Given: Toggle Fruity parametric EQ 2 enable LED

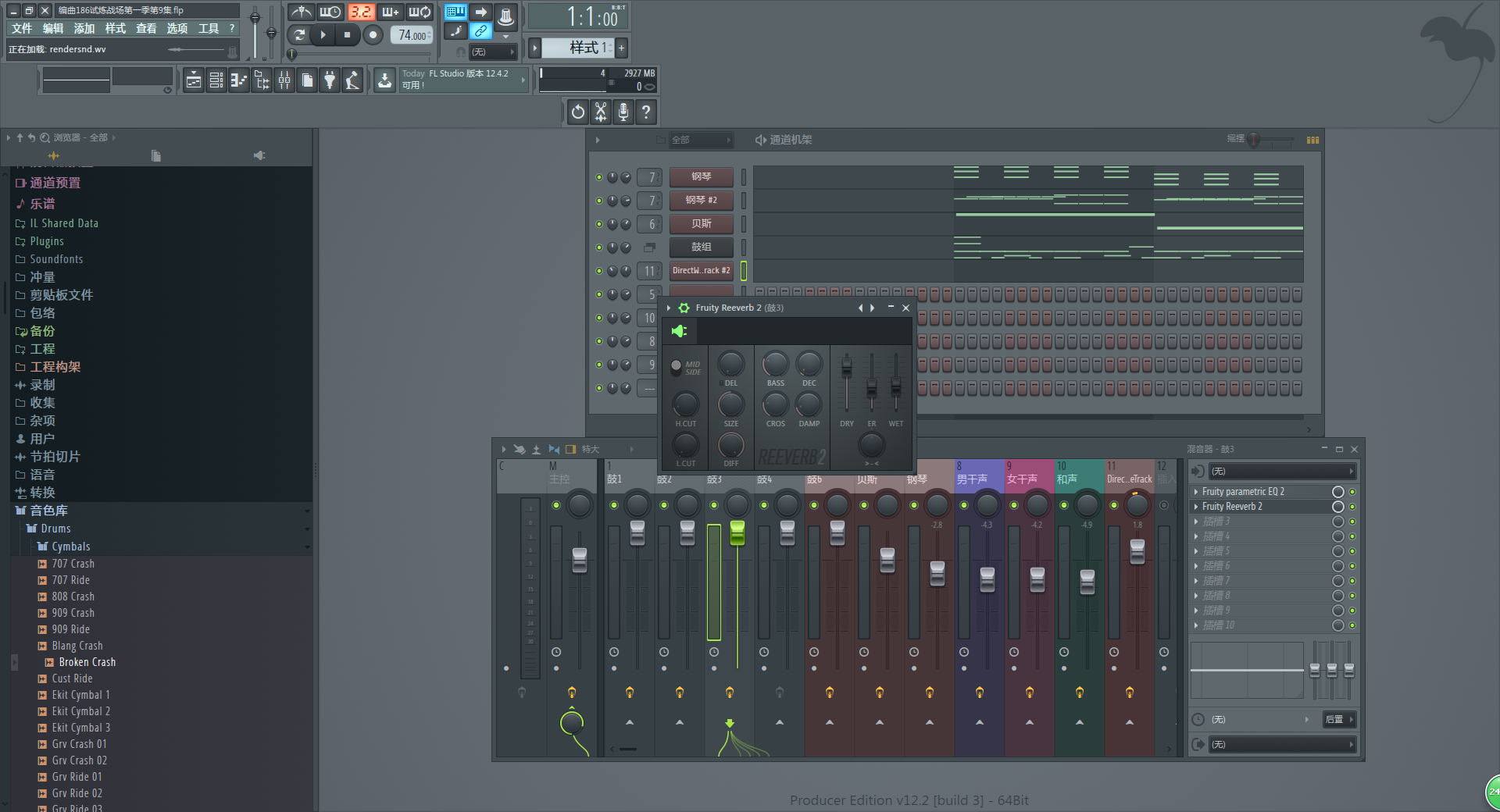Looking at the screenshot, I should tap(1352, 492).
